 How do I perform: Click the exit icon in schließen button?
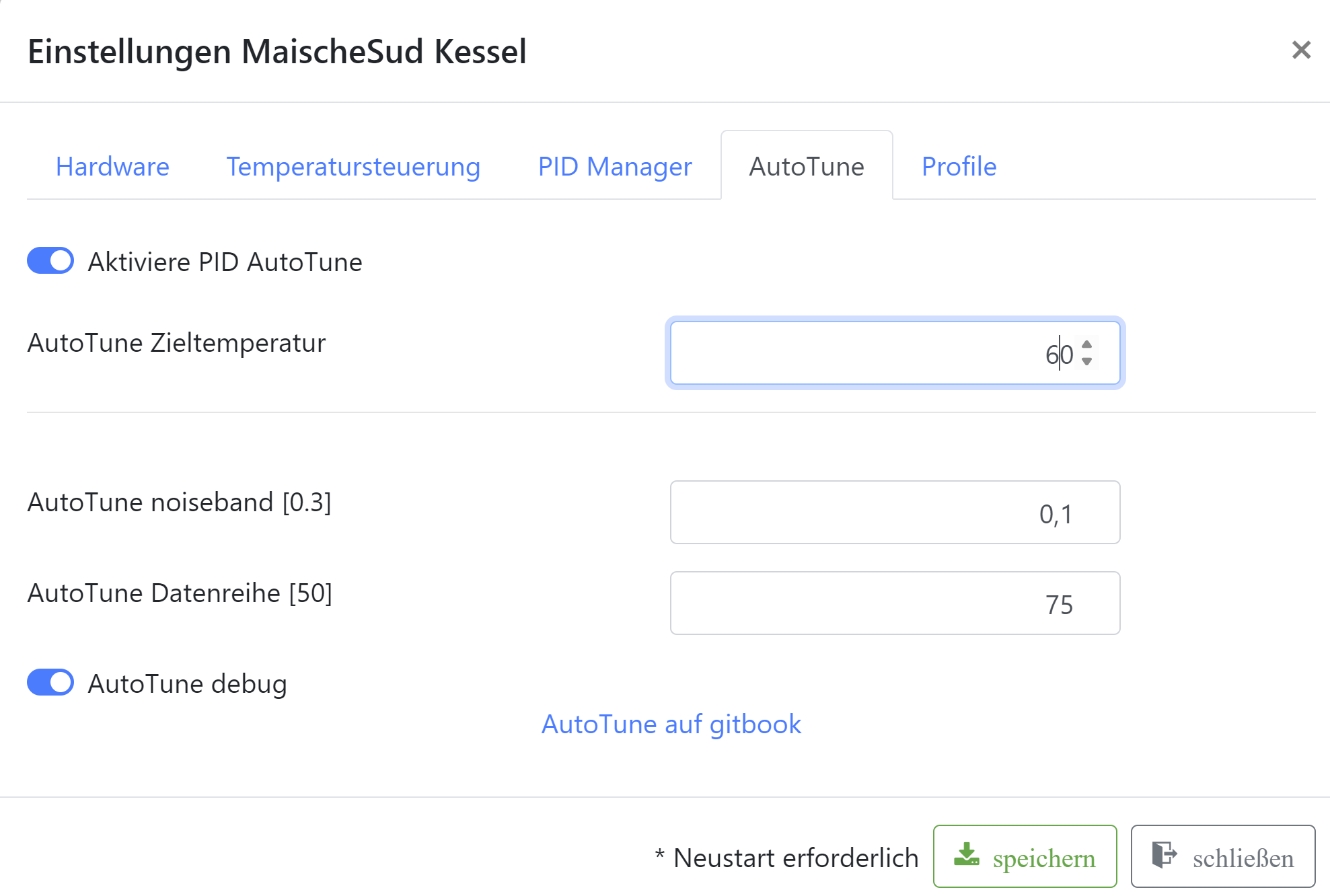(1164, 855)
